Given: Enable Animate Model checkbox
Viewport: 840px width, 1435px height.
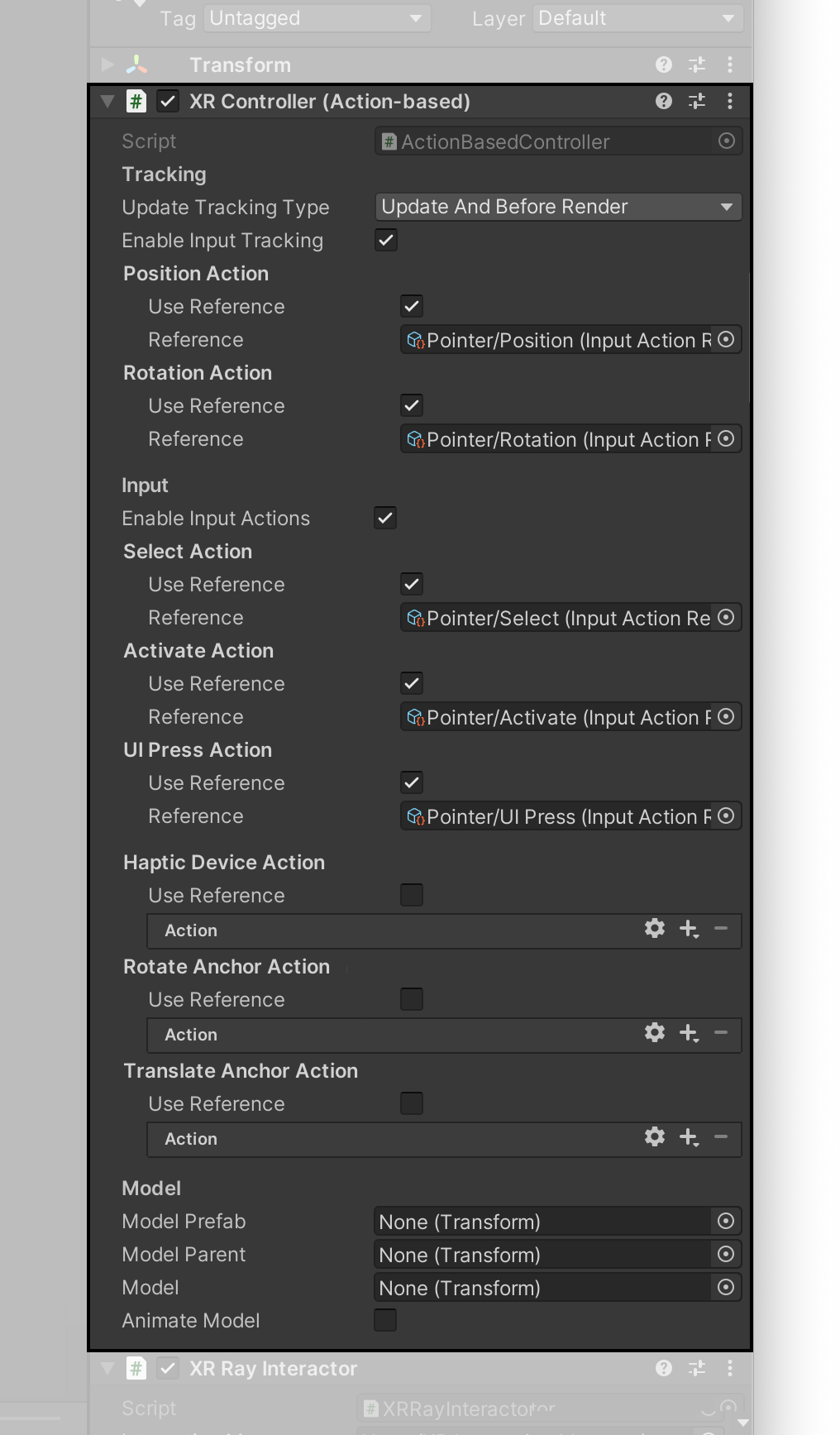Looking at the screenshot, I should tap(385, 1321).
